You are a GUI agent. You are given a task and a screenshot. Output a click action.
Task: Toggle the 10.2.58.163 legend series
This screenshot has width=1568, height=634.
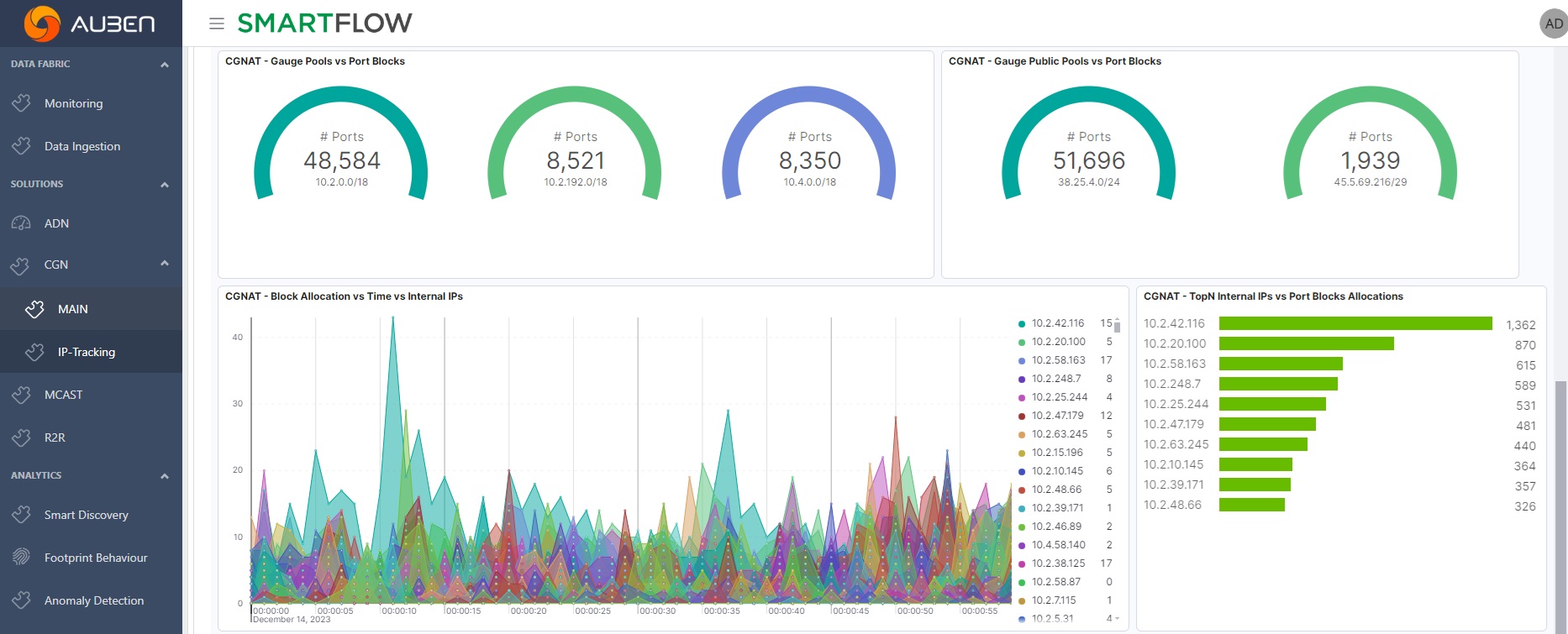point(1058,360)
